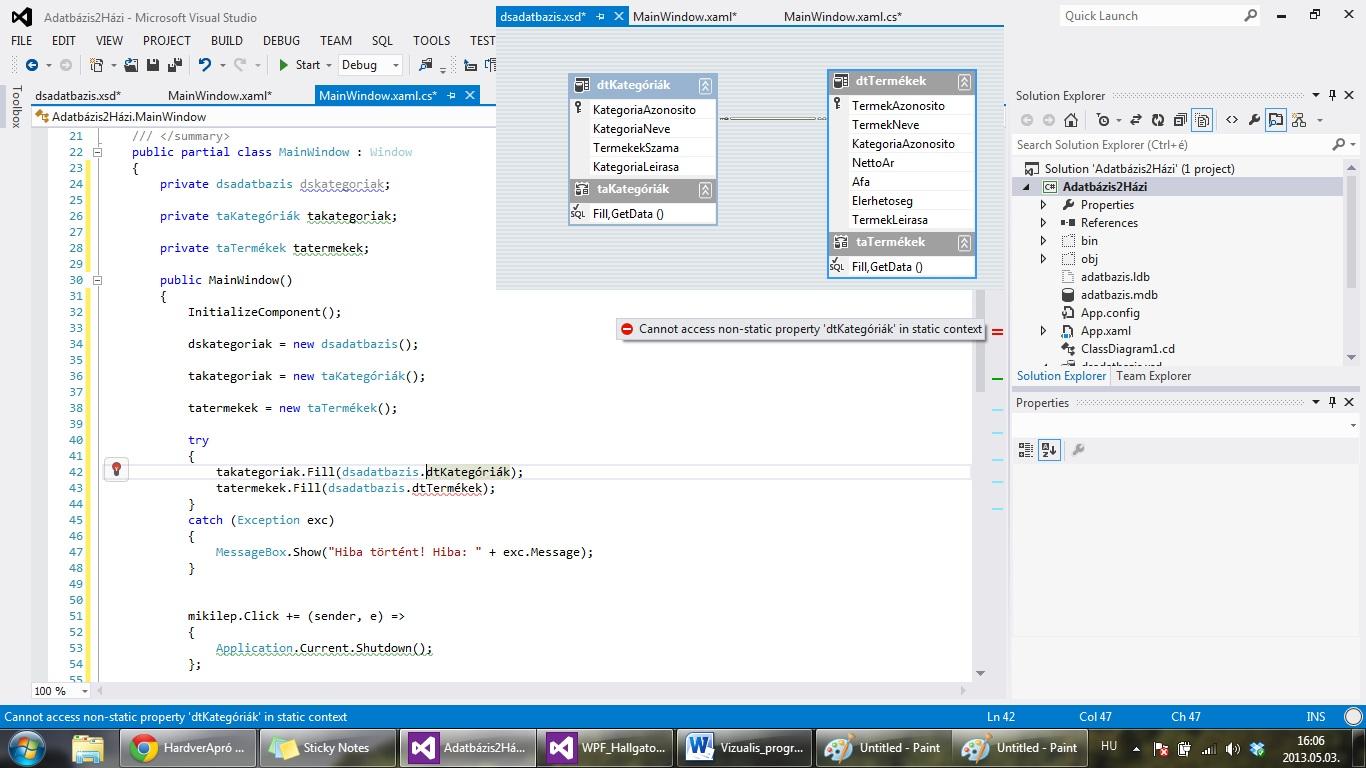Refresh the Solution Explorer
This screenshot has height=768, width=1366.
point(1158,120)
